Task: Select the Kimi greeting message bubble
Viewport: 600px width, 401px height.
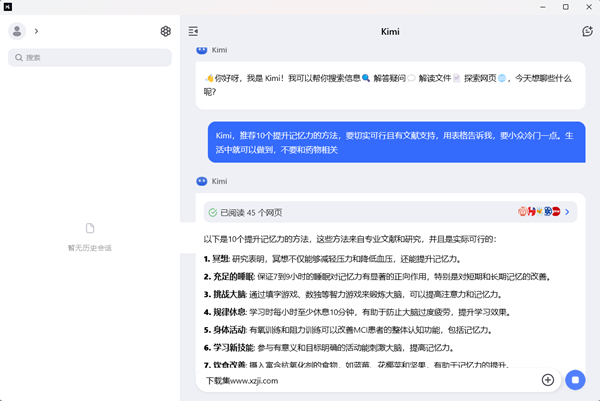Action: point(390,85)
